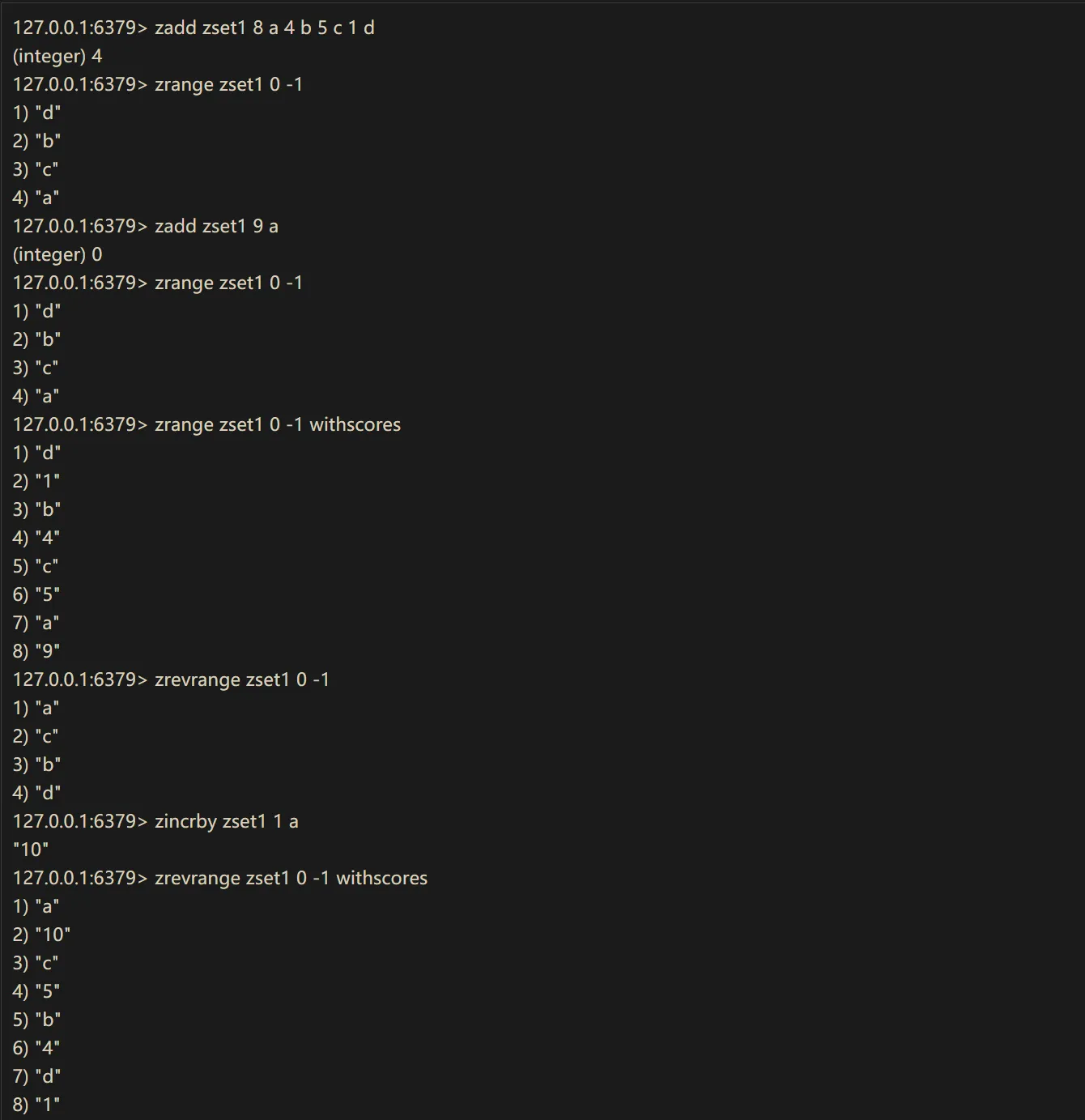1085x1120 pixels.
Task: Click the zrevrange command without withscores
Action: click(x=241, y=679)
